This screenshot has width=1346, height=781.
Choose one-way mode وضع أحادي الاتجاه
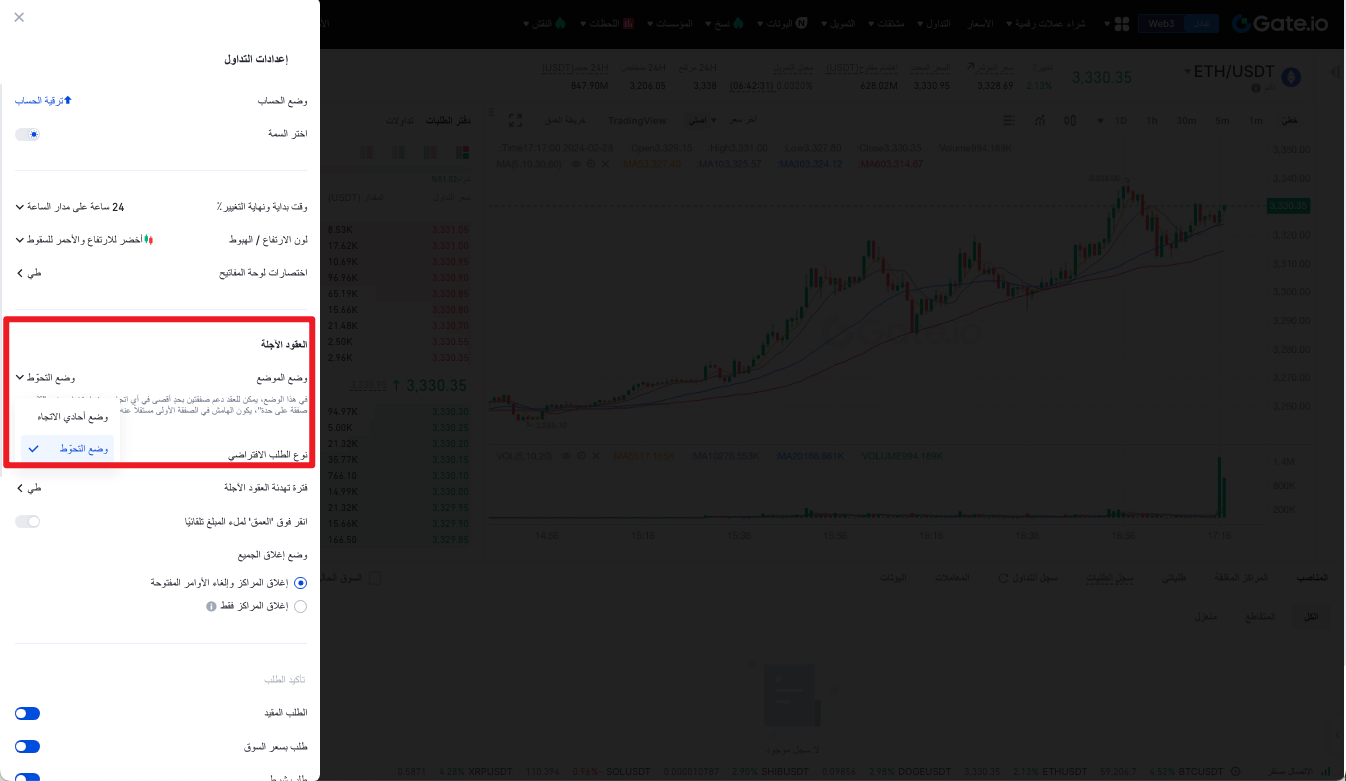pyautogui.click(x=71, y=416)
